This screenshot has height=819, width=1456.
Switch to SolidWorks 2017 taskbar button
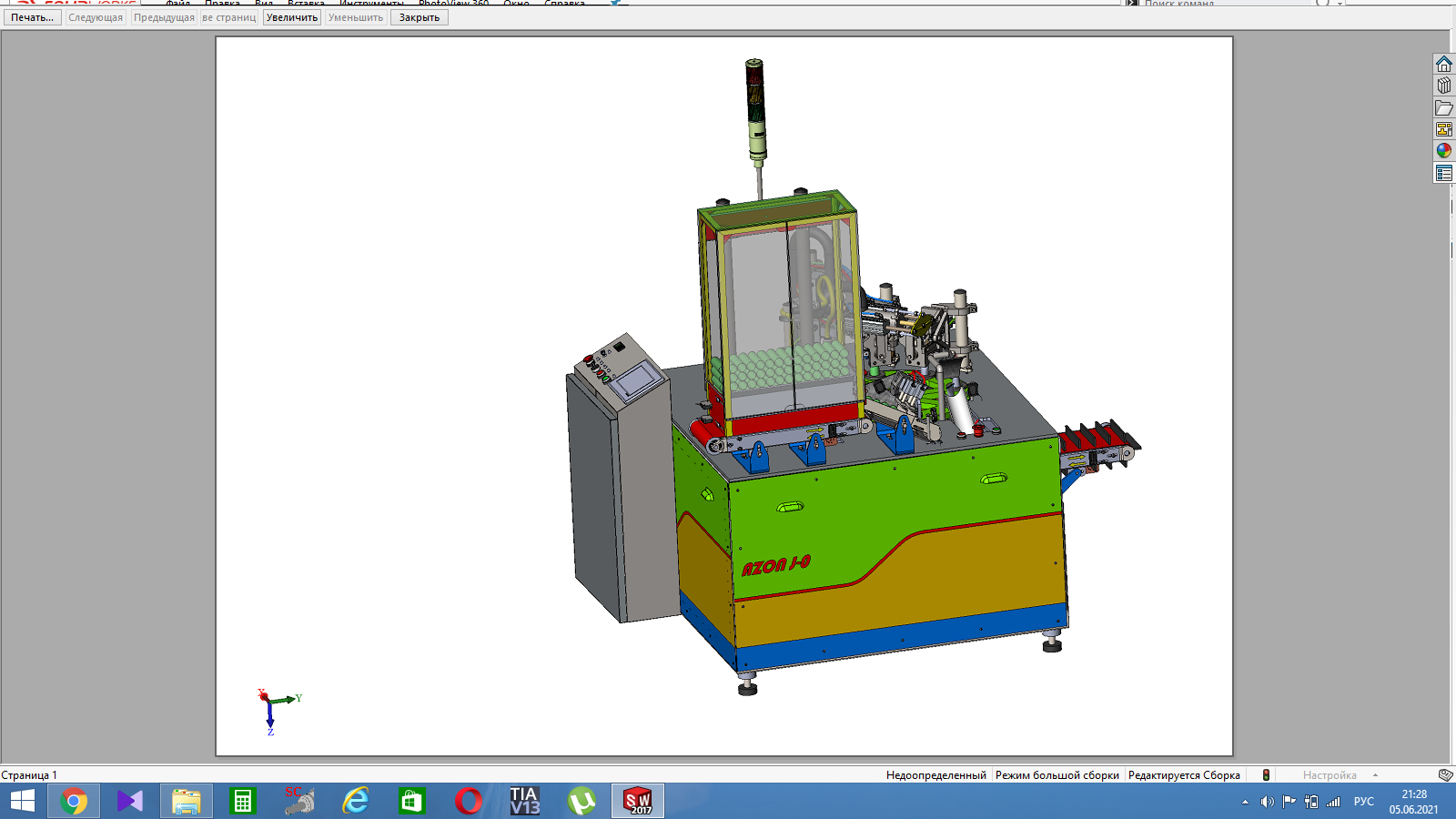[638, 801]
